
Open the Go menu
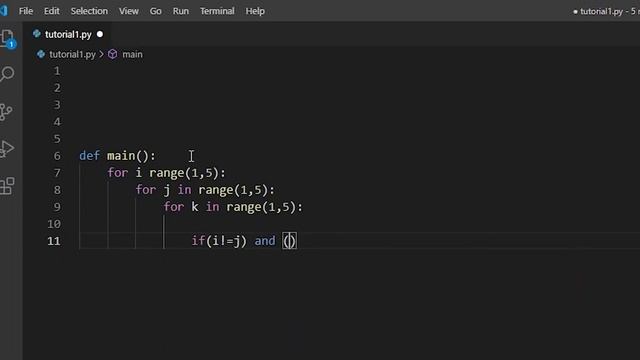[x=156, y=11]
